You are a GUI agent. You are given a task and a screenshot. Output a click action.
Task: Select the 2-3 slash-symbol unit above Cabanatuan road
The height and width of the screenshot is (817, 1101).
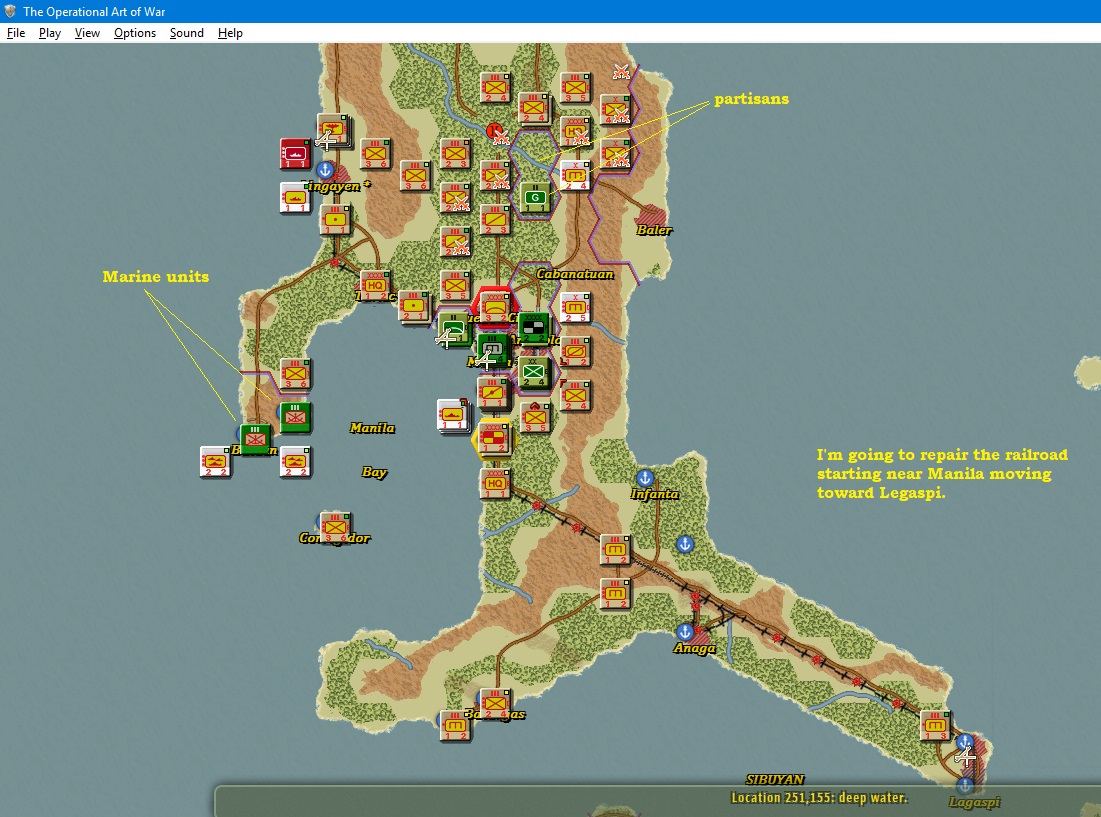(x=495, y=220)
